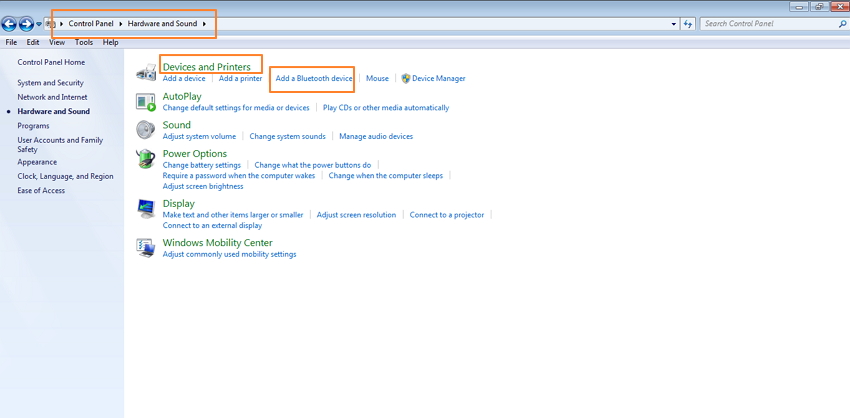Go back with the Back arrow button
Image resolution: width=850 pixels, height=418 pixels.
click(x=10, y=23)
